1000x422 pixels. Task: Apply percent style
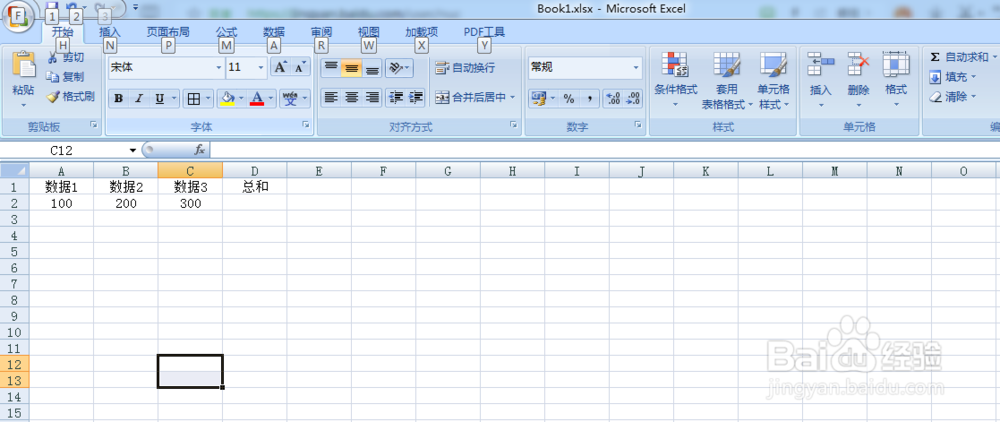(x=569, y=98)
